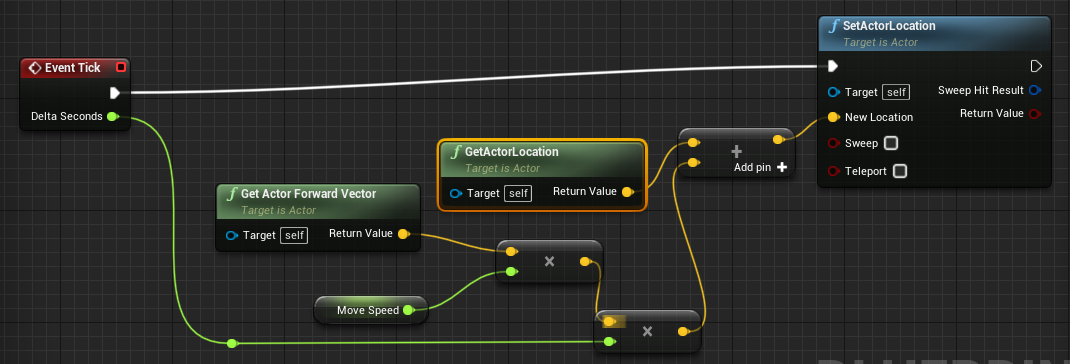
Task: Click SetActorLocation execution input pin
Action: pyautogui.click(x=833, y=66)
